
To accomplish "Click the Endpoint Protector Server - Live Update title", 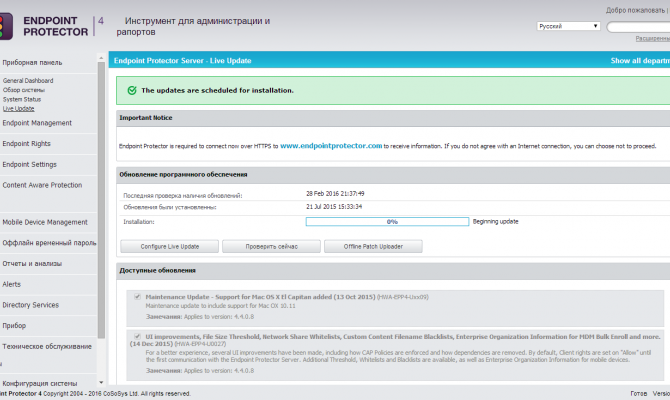I will coord(182,61).
